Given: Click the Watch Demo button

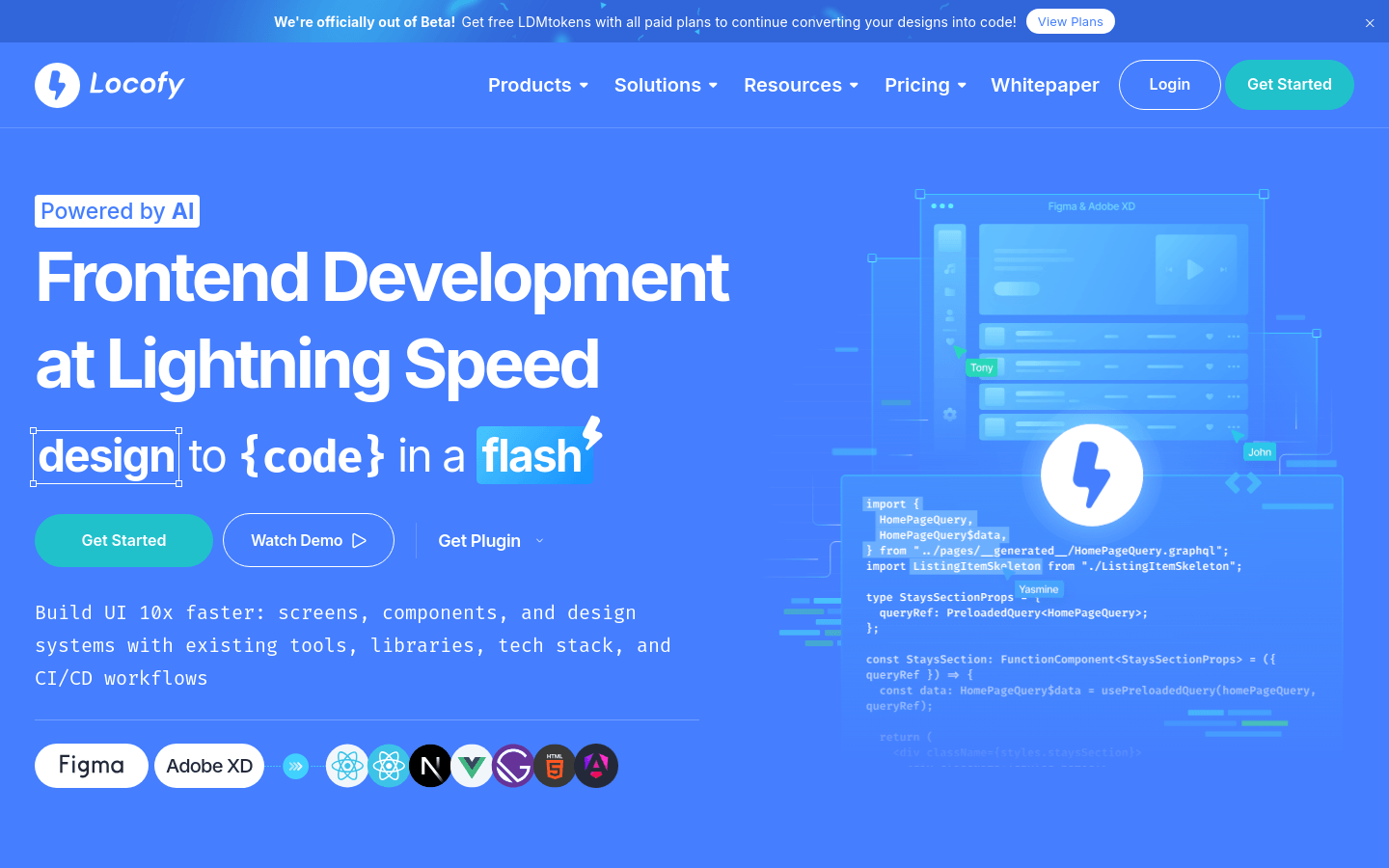Looking at the screenshot, I should [309, 540].
